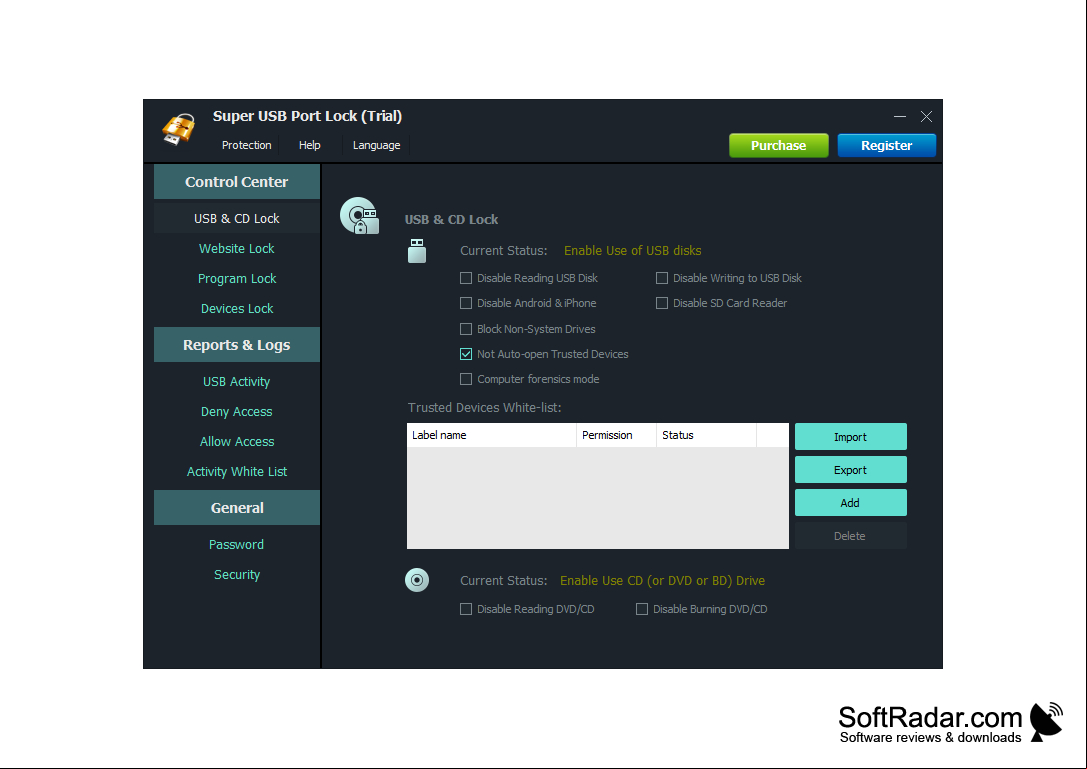The image size is (1087, 769).
Task: Open Devices Lock section
Action: [x=236, y=308]
